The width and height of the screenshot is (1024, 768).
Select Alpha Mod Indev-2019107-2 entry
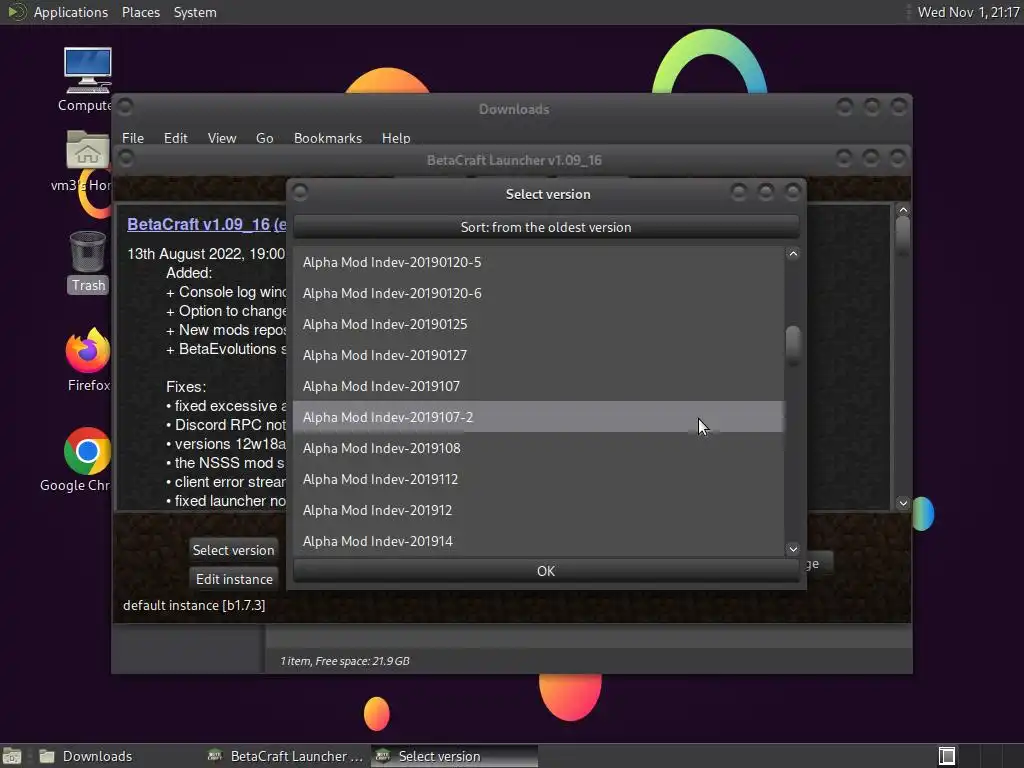[x=538, y=417]
